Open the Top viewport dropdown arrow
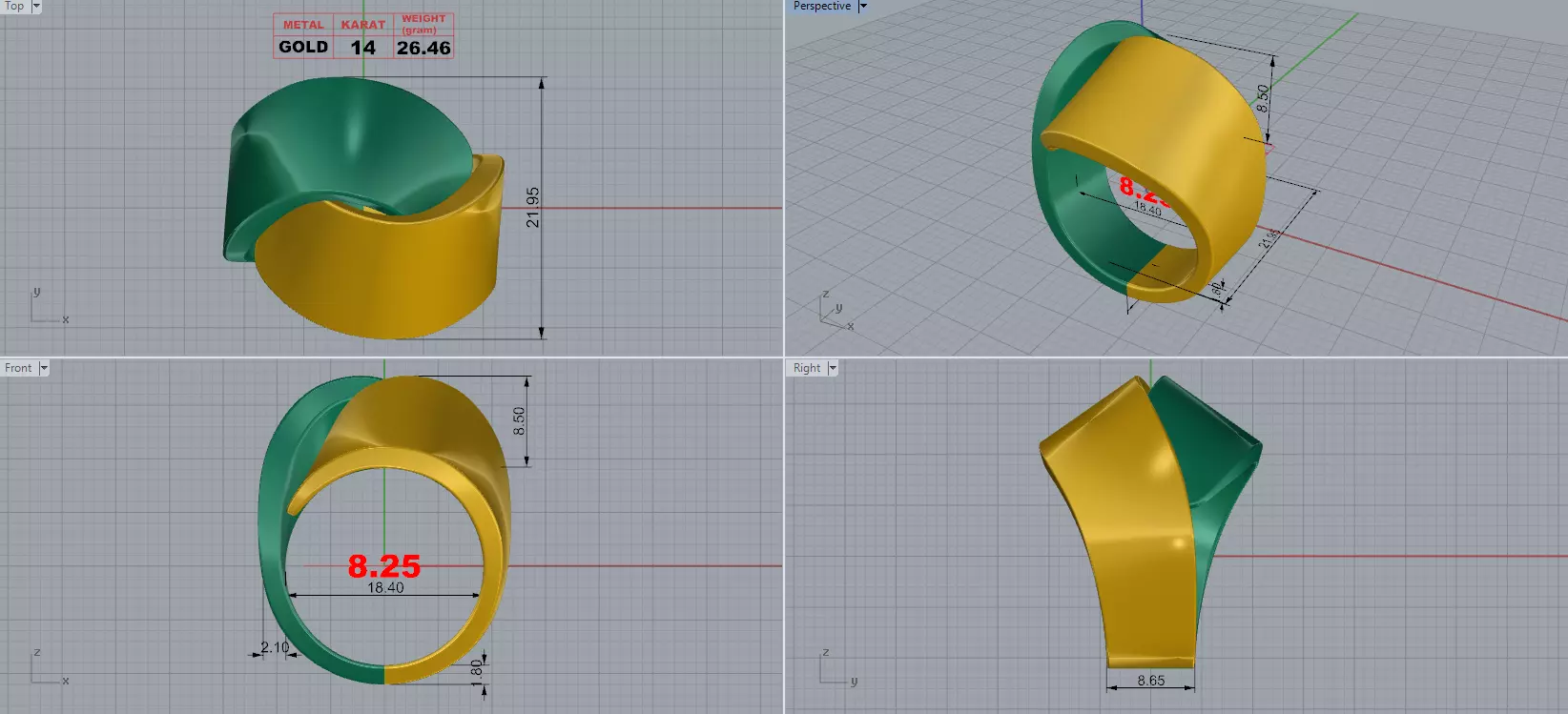This screenshot has width=1568, height=714. (x=36, y=7)
